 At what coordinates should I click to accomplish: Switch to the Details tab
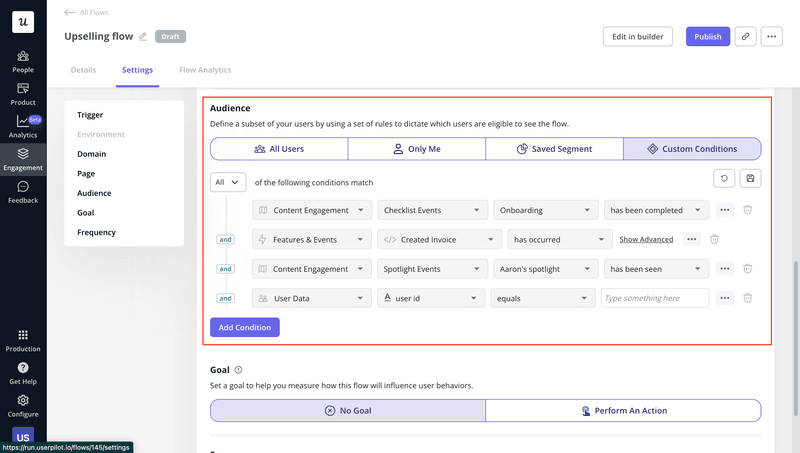[83, 70]
